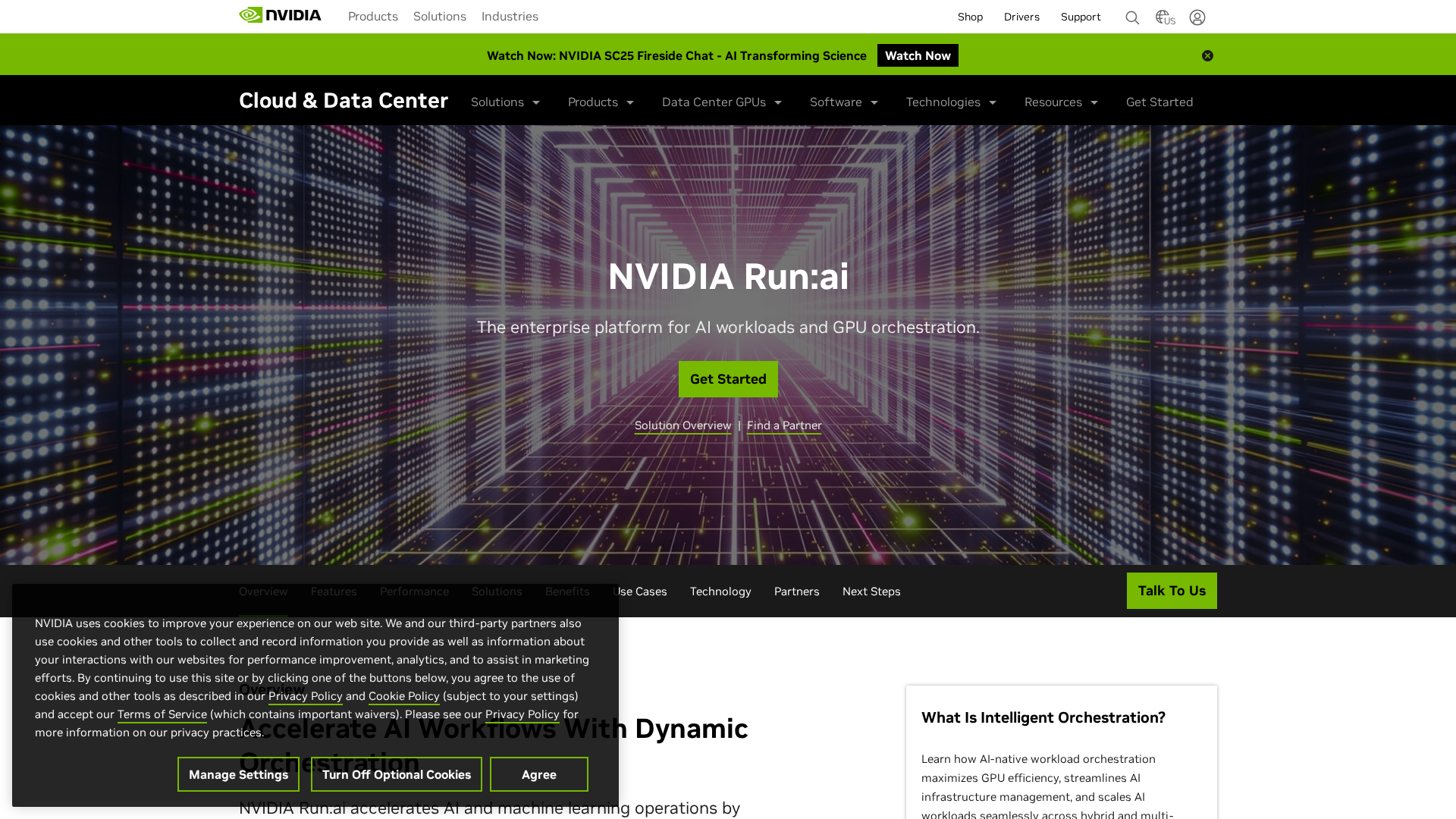The image size is (1456, 819).
Task: Open the Solution Overview link
Action: click(682, 425)
